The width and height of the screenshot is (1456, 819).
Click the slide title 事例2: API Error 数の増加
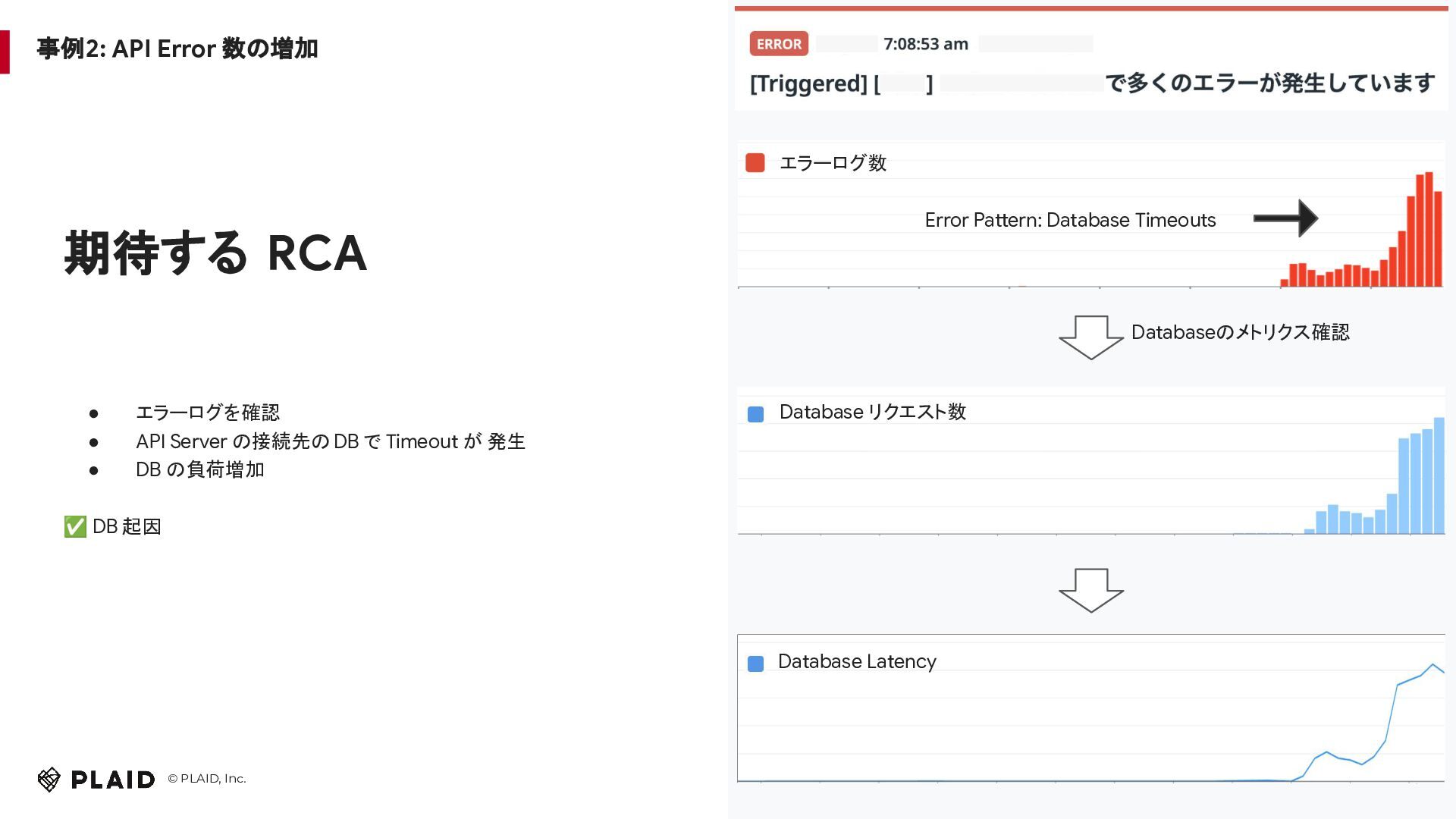pyautogui.click(x=177, y=49)
